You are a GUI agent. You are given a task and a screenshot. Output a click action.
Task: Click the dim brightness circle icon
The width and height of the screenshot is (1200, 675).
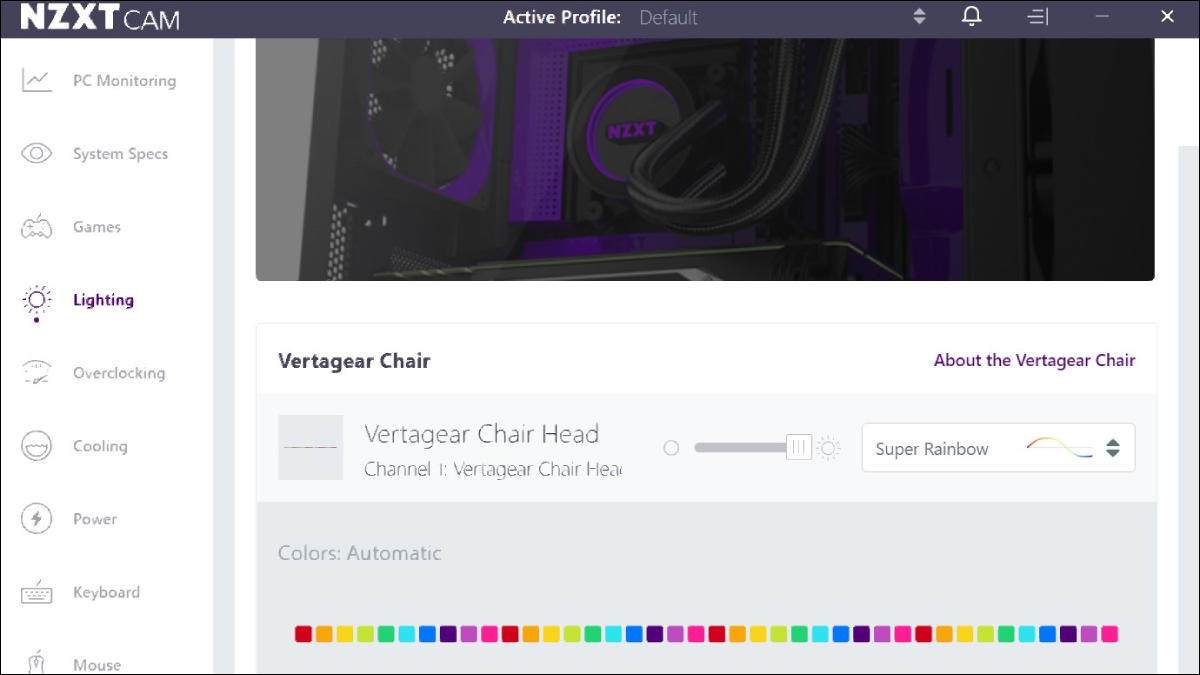point(671,448)
